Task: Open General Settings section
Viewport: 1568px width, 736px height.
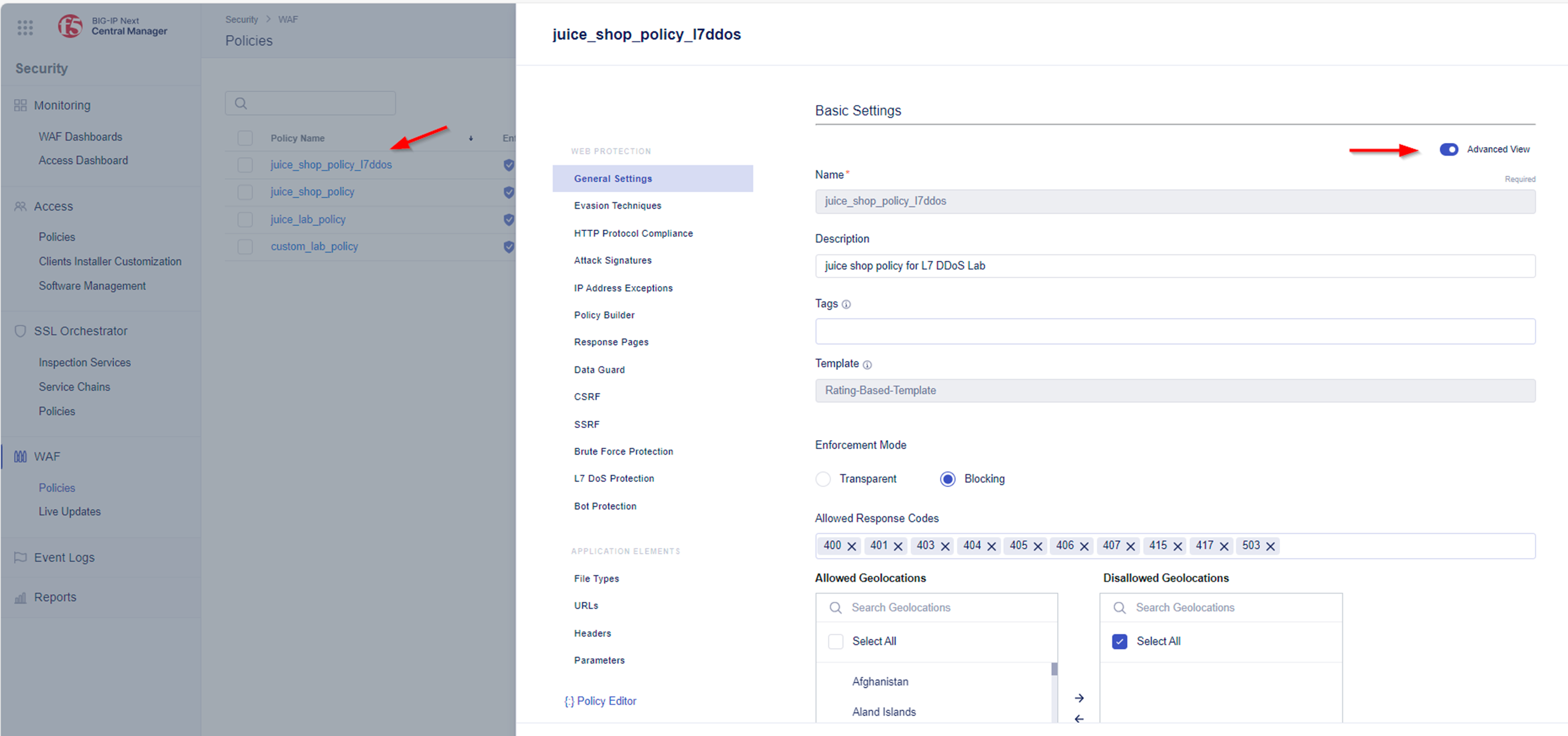Action: tap(652, 178)
